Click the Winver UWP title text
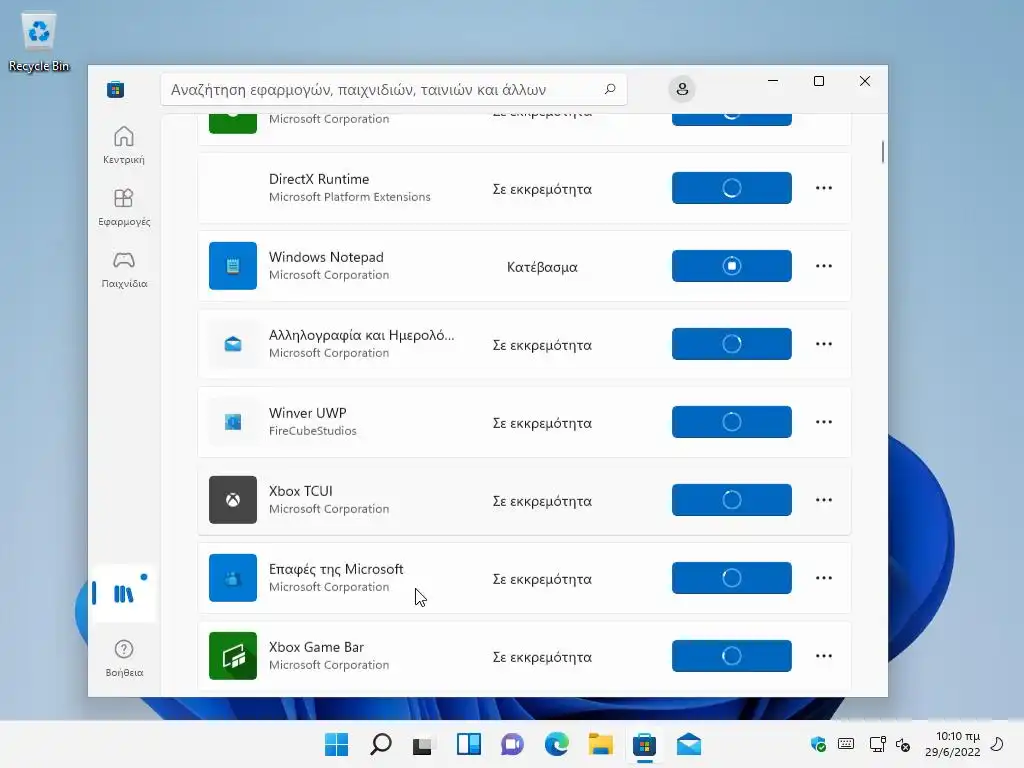 click(x=308, y=413)
